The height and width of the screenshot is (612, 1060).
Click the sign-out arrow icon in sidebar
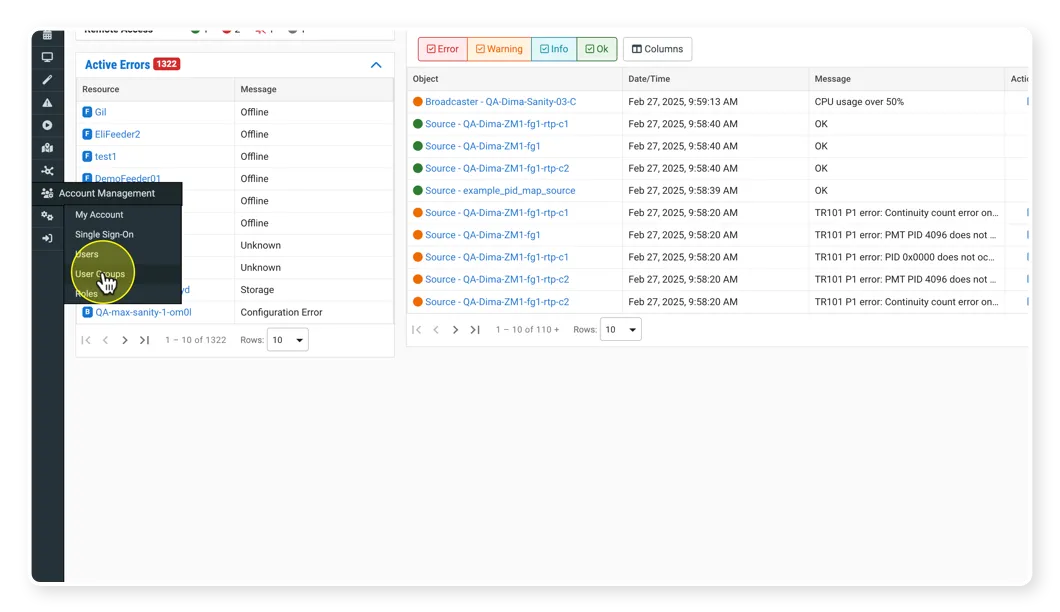pyautogui.click(x=47, y=238)
